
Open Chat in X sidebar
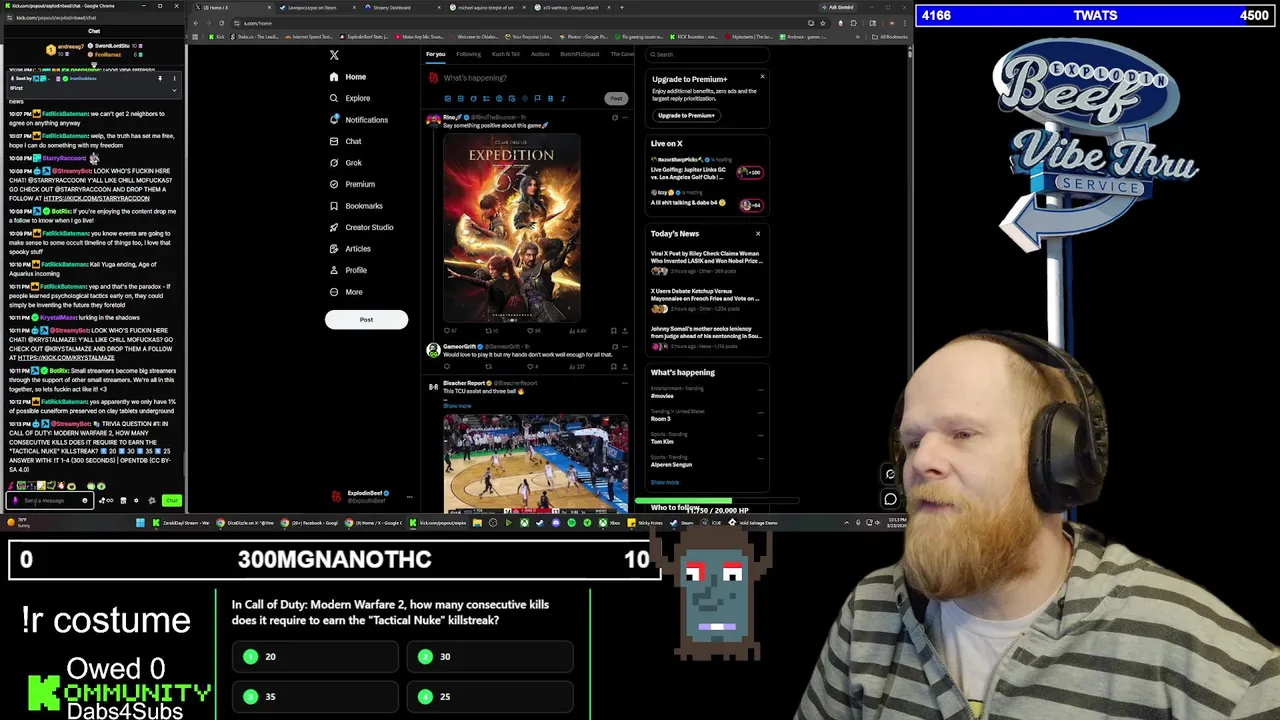[345, 141]
